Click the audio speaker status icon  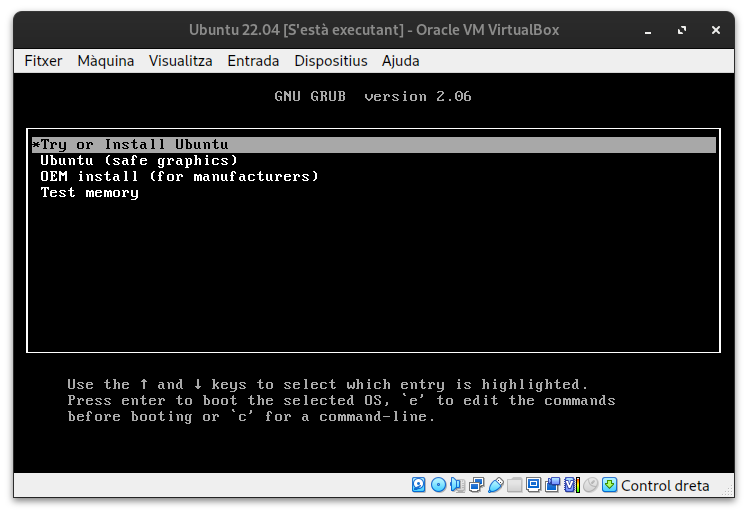457,485
